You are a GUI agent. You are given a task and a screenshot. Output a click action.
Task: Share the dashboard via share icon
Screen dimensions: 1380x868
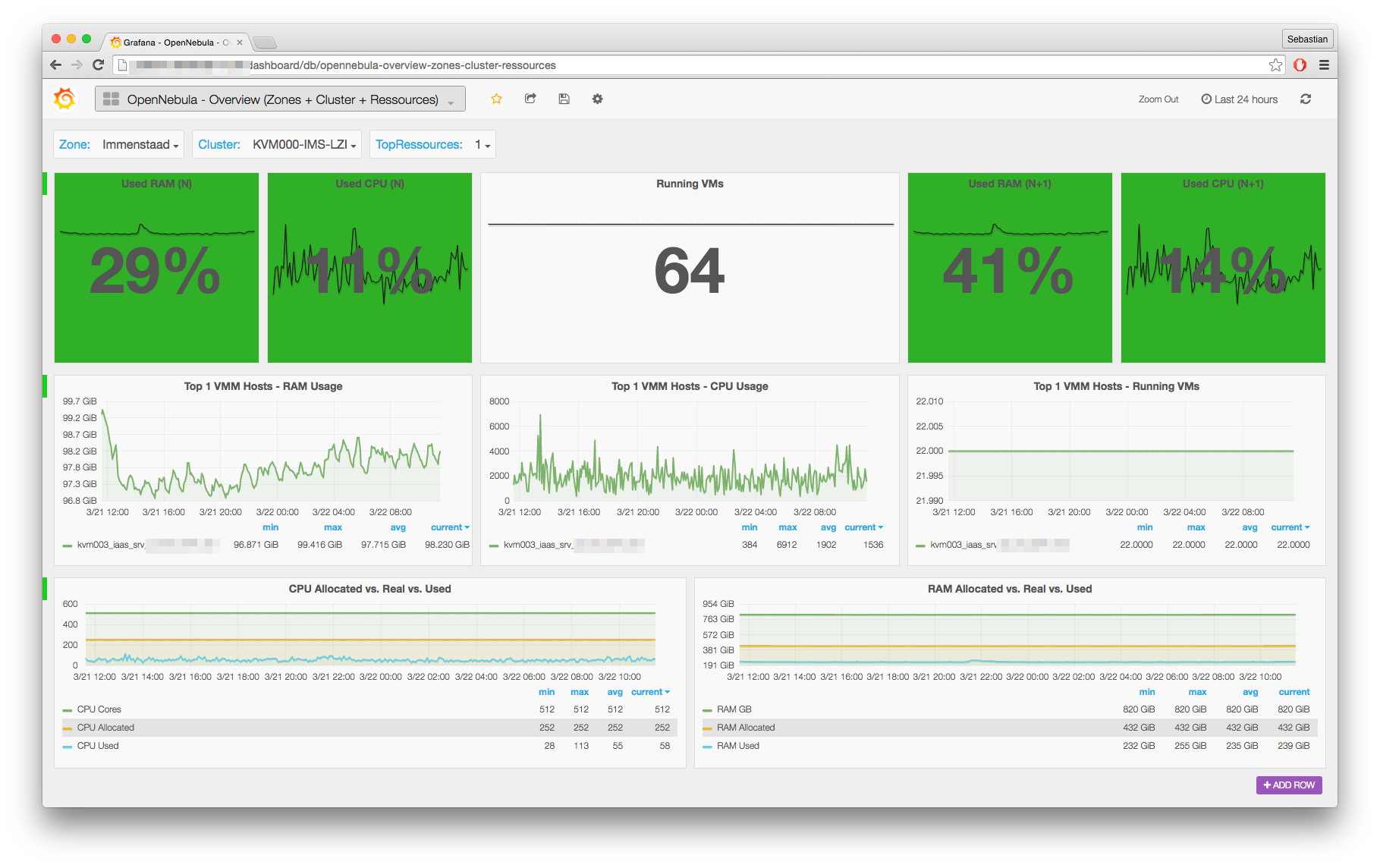coord(530,99)
